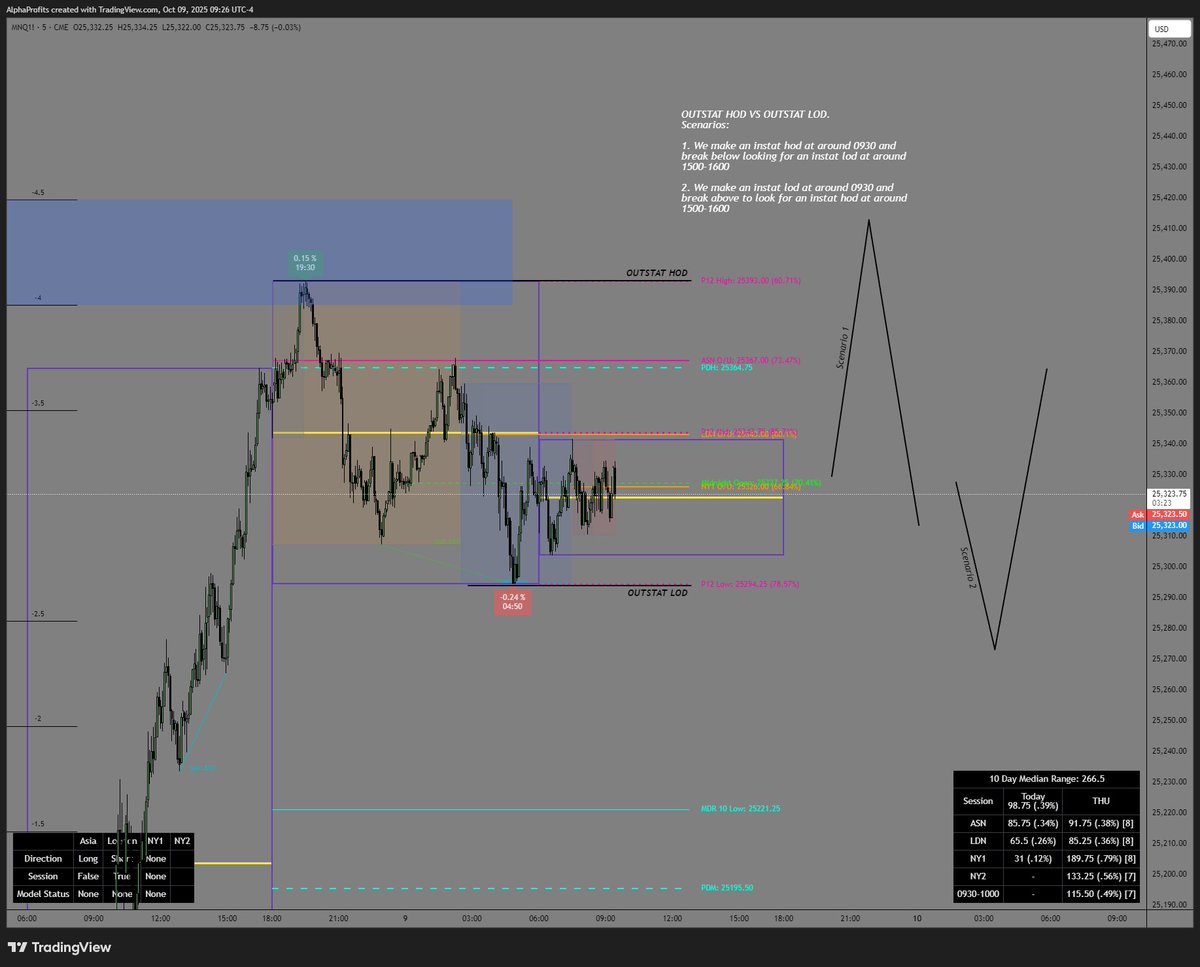This screenshot has width=1200, height=967.
Task: Click the blue Bid price label 25,323.00
Action: click(x=1159, y=525)
